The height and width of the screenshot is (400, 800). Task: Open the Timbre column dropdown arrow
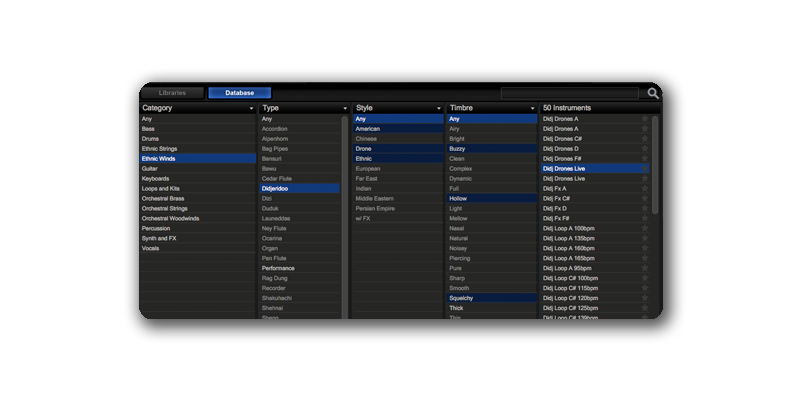531,108
